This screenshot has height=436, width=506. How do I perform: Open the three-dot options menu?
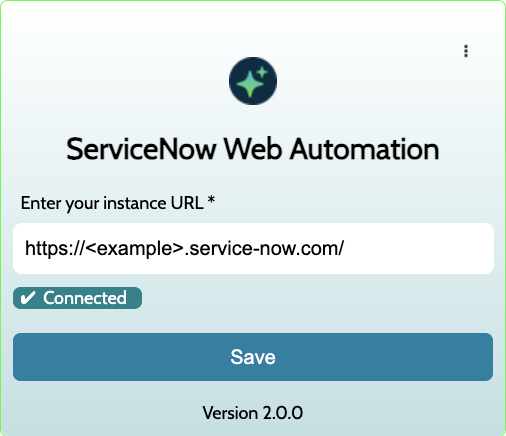click(466, 51)
